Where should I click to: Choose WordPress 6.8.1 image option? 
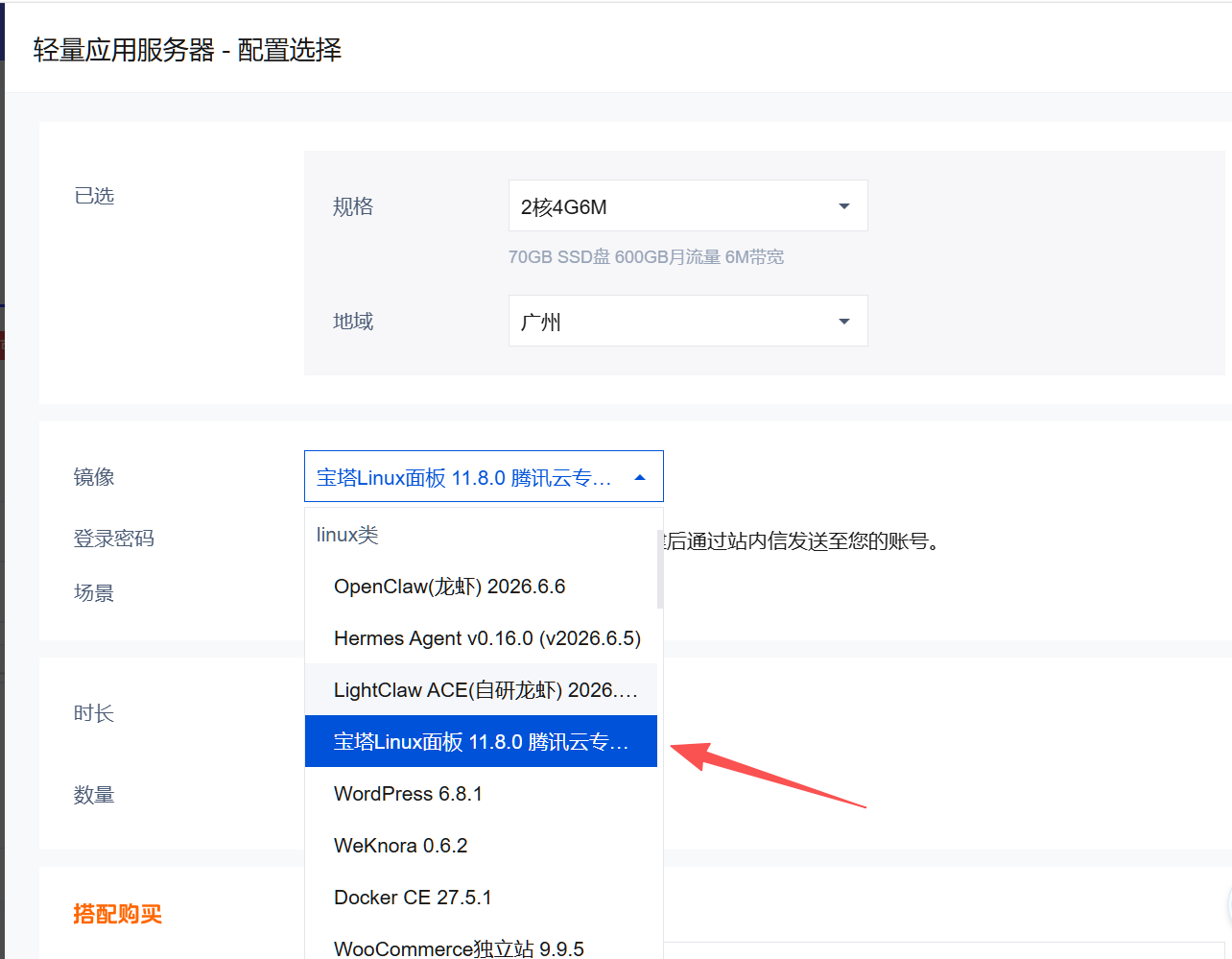(481, 794)
